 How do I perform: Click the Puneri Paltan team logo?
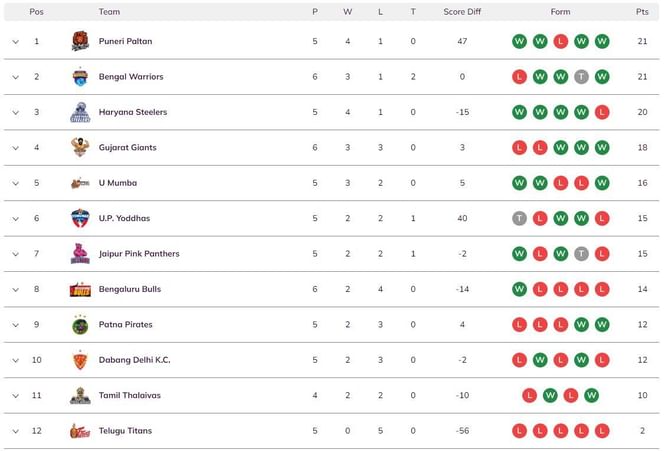pos(80,41)
